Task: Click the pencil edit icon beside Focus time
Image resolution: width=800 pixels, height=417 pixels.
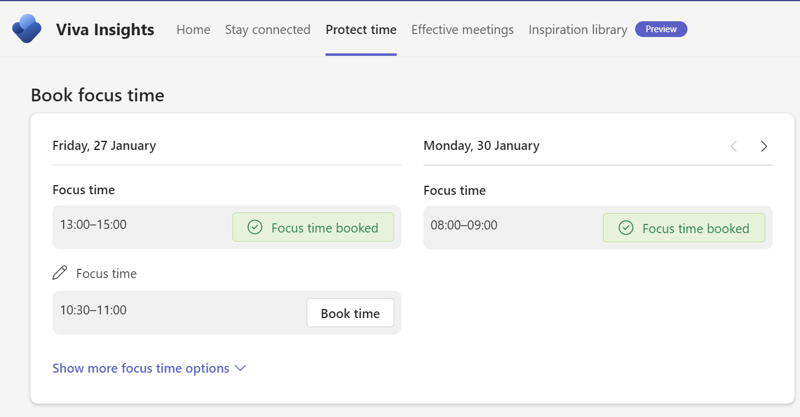Action: [60, 273]
